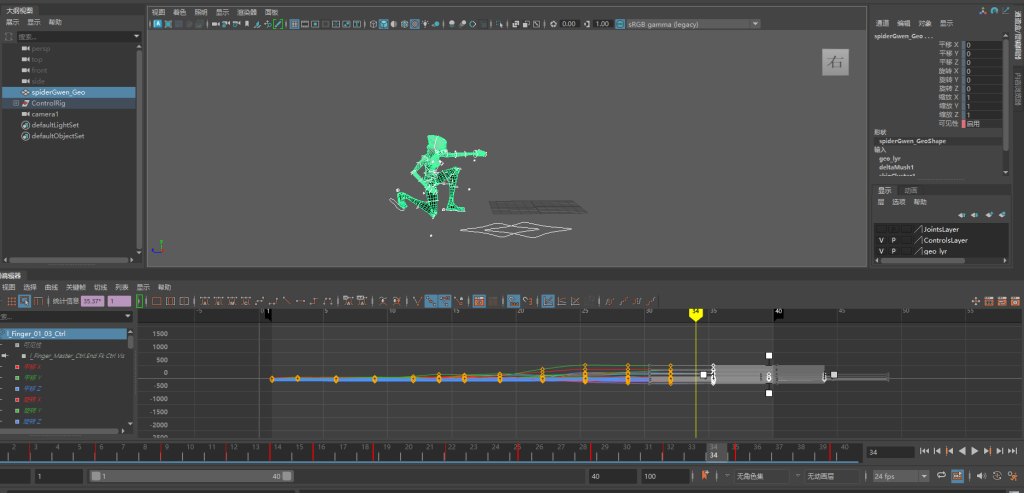This screenshot has height=493, width=1024.
Task: Open viewport 渲染器 menu
Action: point(246,12)
